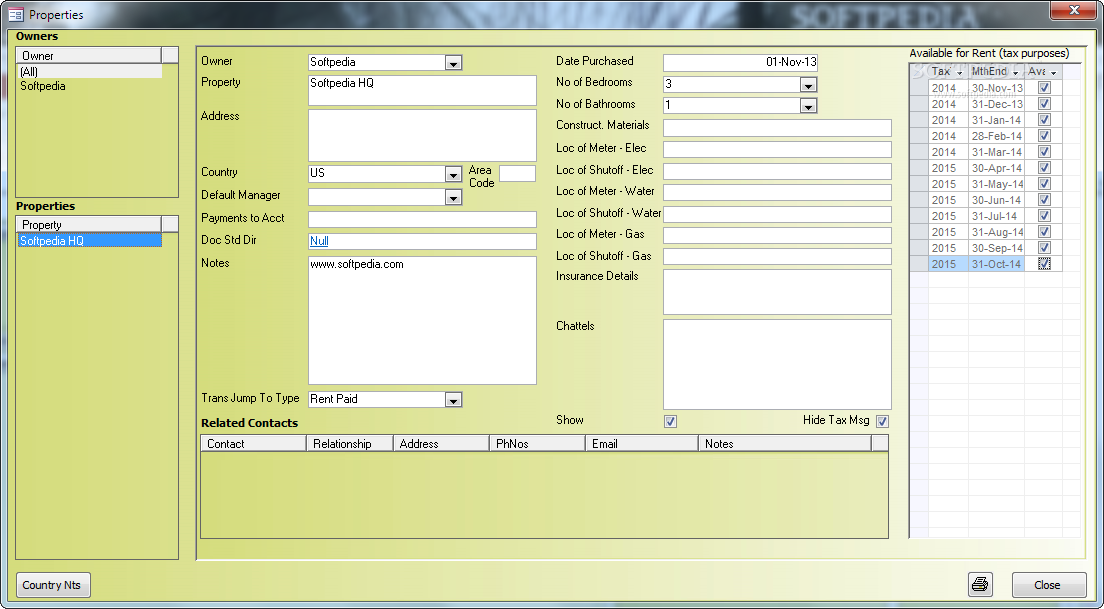The height and width of the screenshot is (609, 1104).
Task: Toggle availability checkbox for 31-May-14
Action: coord(1044,184)
